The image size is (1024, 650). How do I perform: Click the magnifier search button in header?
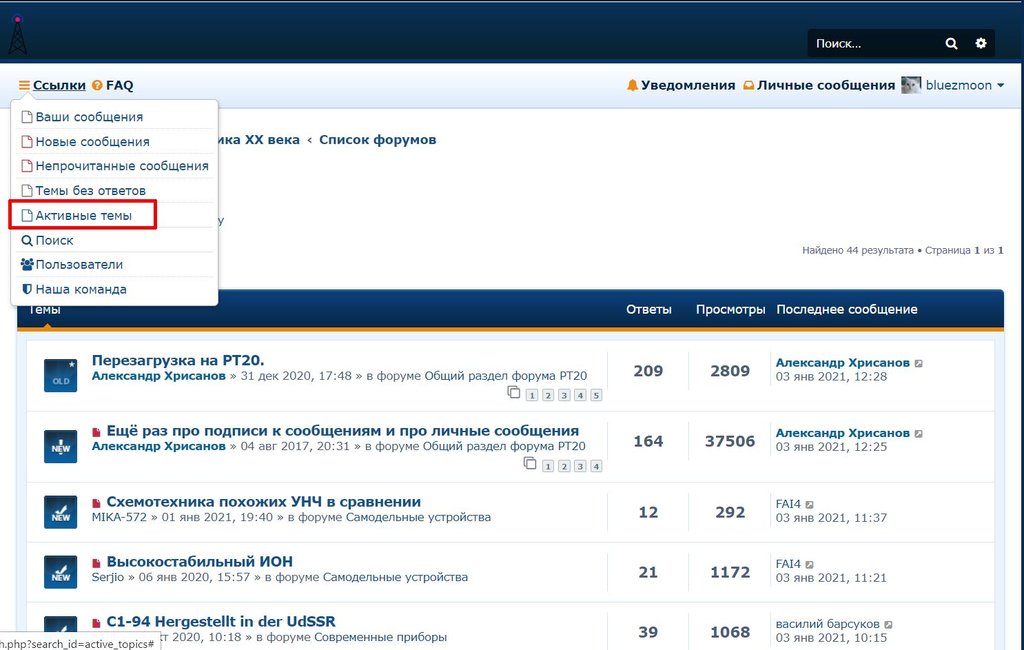tap(952, 44)
